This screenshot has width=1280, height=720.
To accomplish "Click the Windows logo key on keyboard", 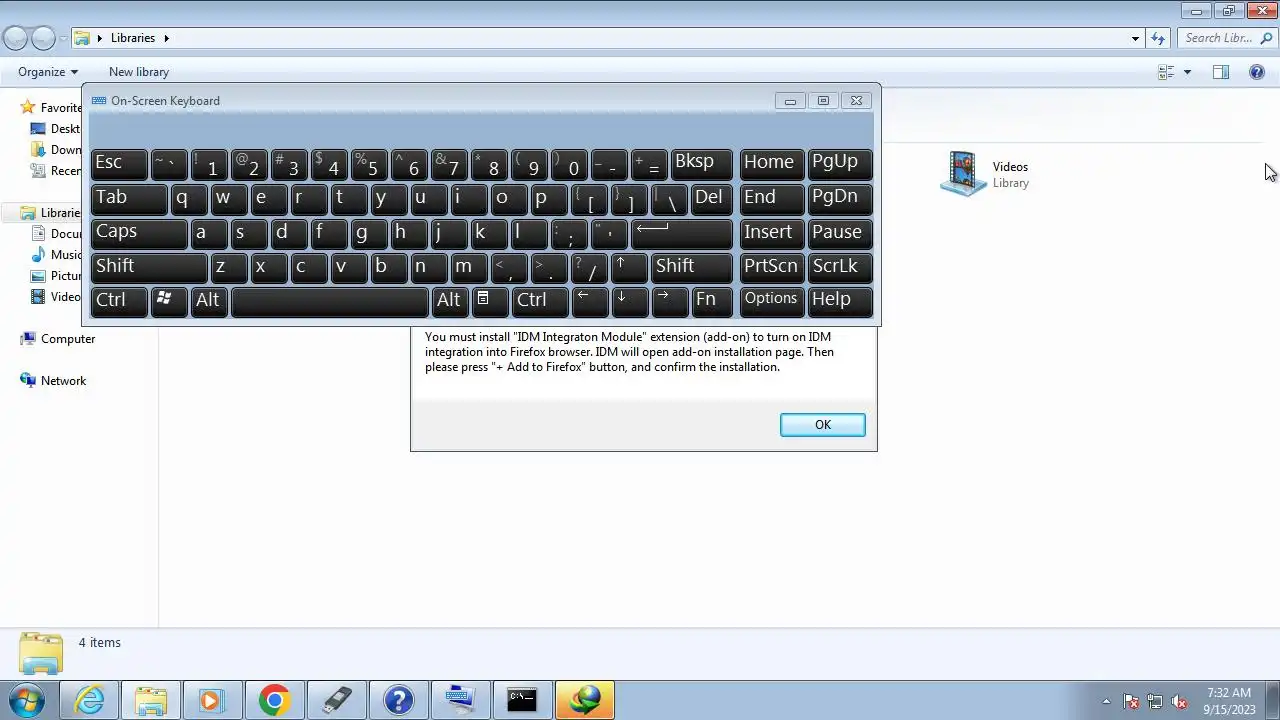I will (169, 300).
